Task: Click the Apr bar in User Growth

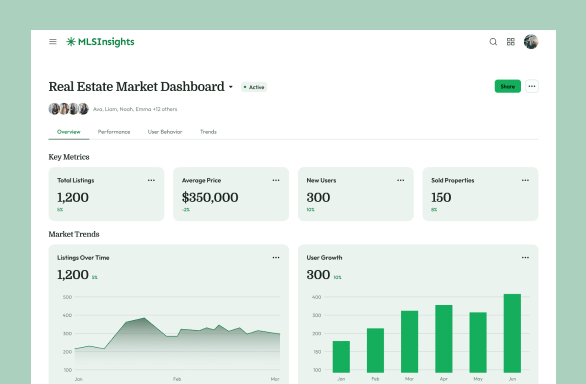Action: 444,339
